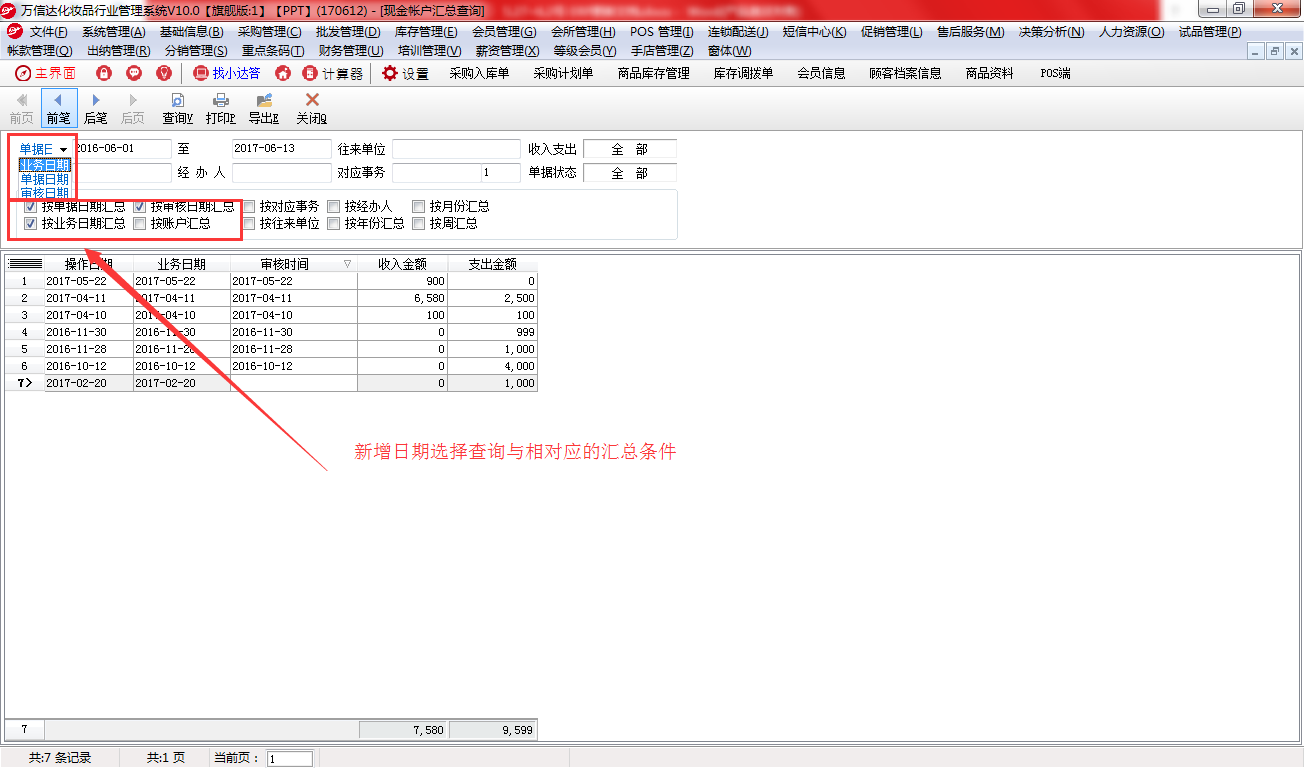Image resolution: width=1304 pixels, height=768 pixels.
Task: Click the 6,580 income cell
Action: coord(402,298)
